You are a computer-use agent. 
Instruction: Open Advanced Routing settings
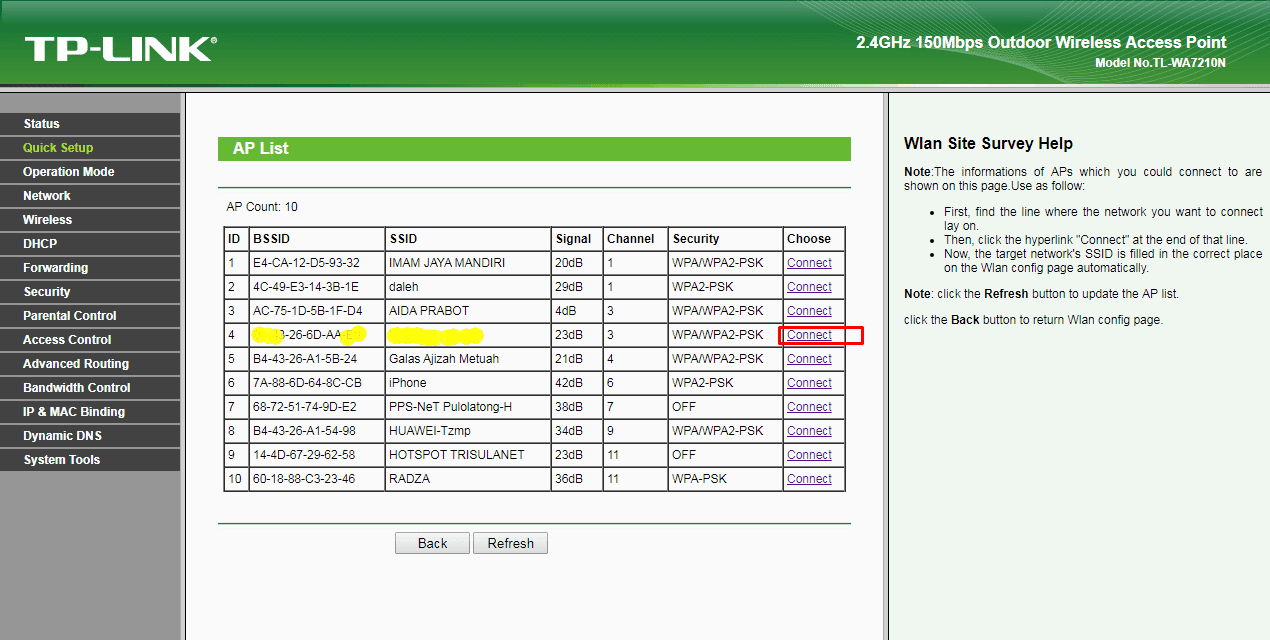click(90, 364)
